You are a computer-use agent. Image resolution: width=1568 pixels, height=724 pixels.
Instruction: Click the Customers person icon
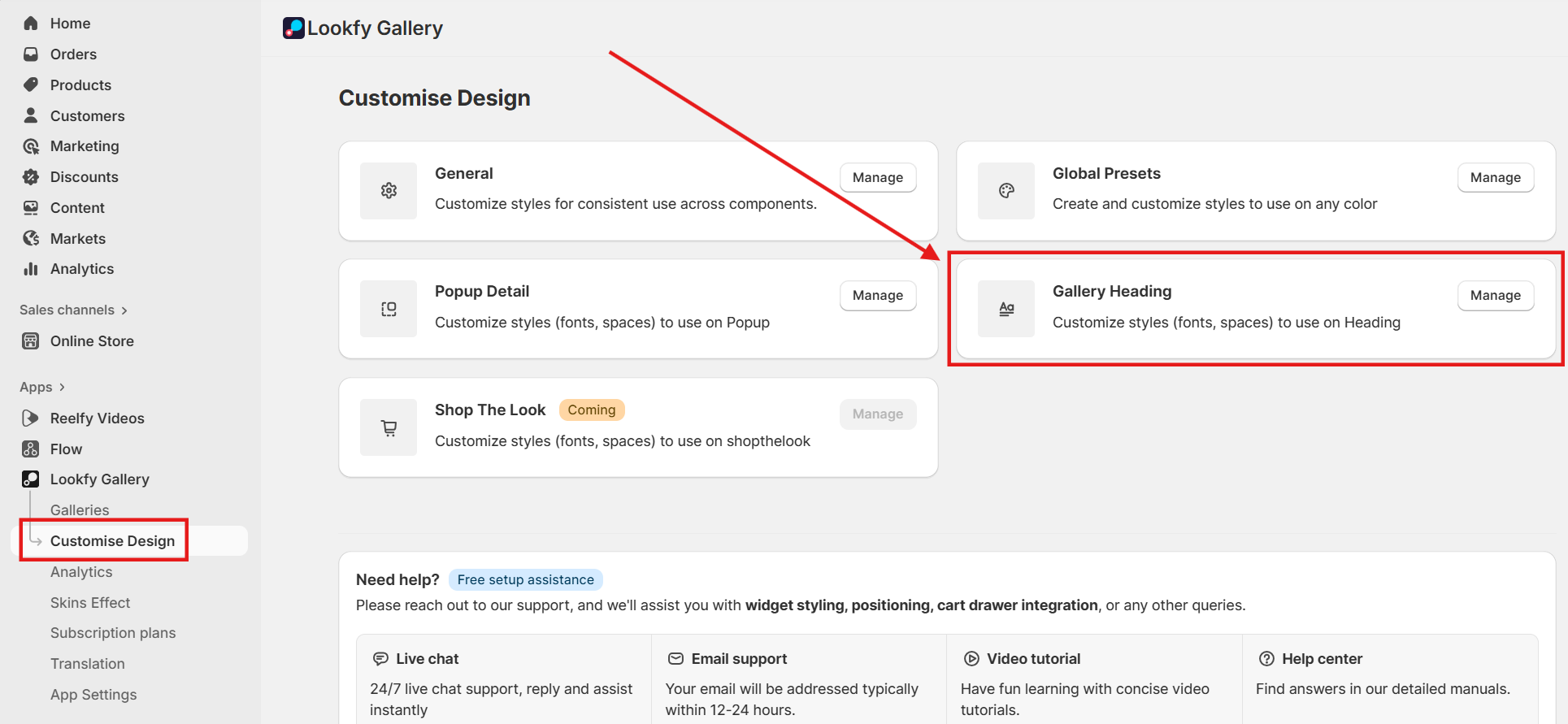[x=31, y=115]
